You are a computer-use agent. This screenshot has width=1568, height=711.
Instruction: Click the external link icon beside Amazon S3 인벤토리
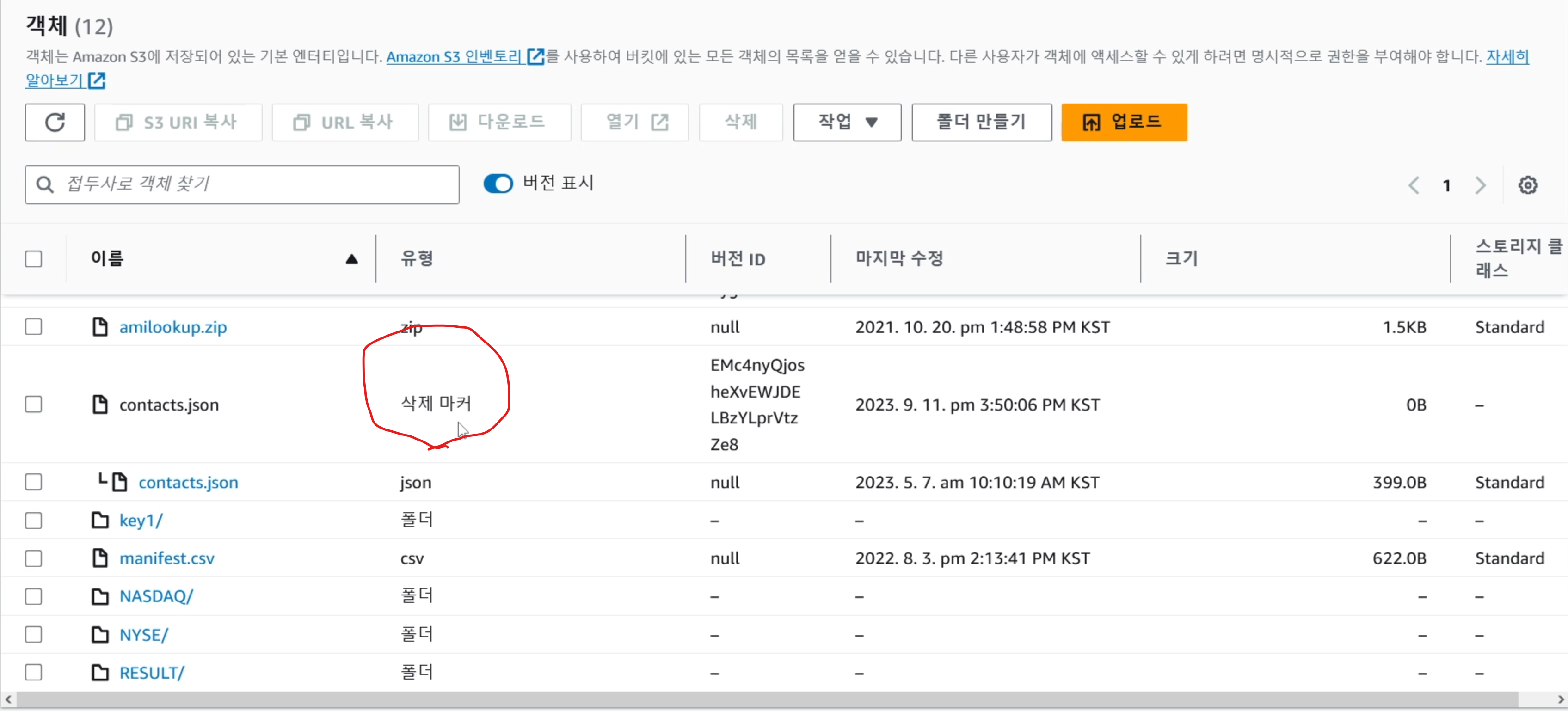[535, 56]
